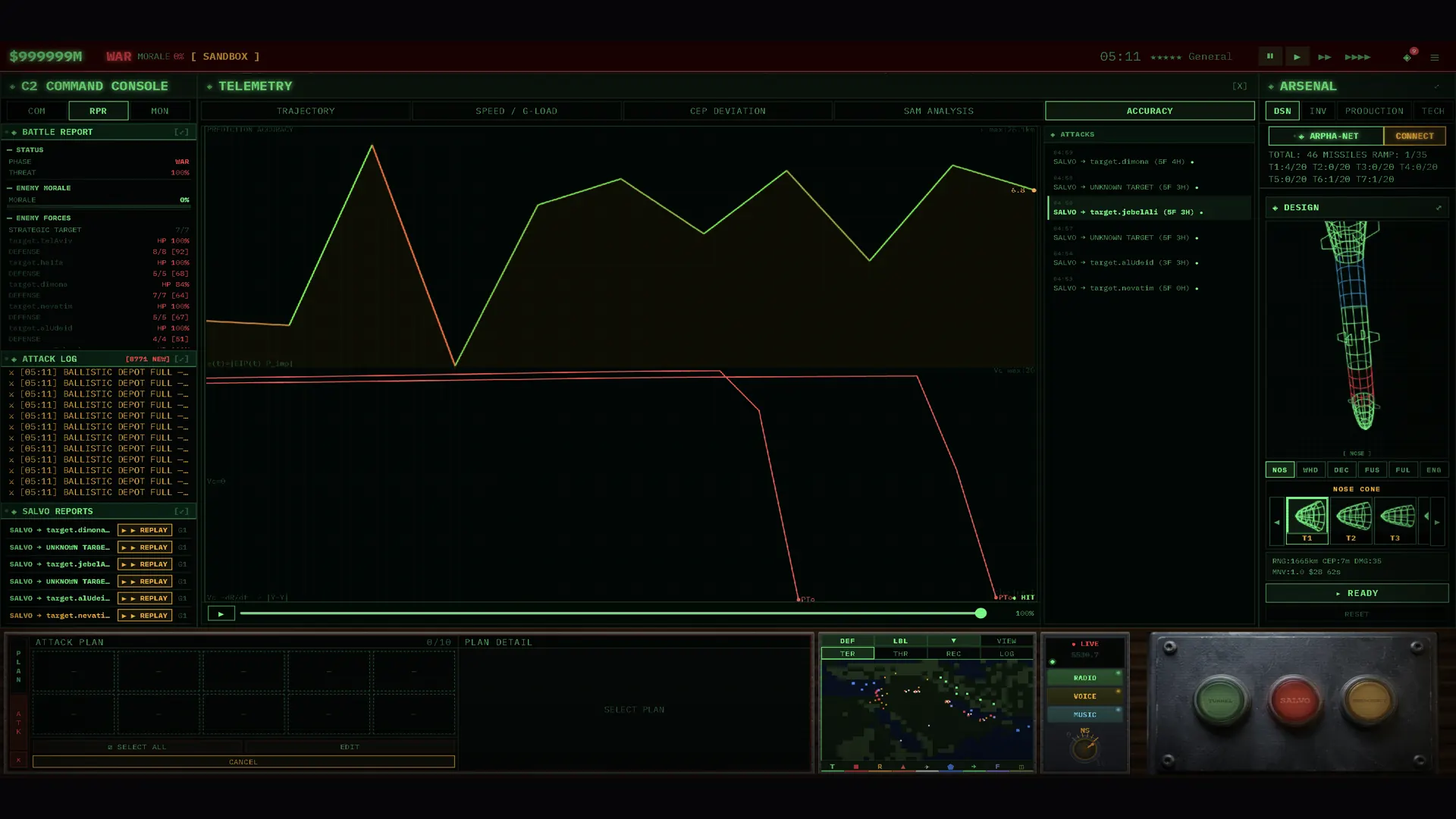Expand the Arsenal panel with arrow icon
This screenshot has height=819, width=1456.
click(1436, 86)
